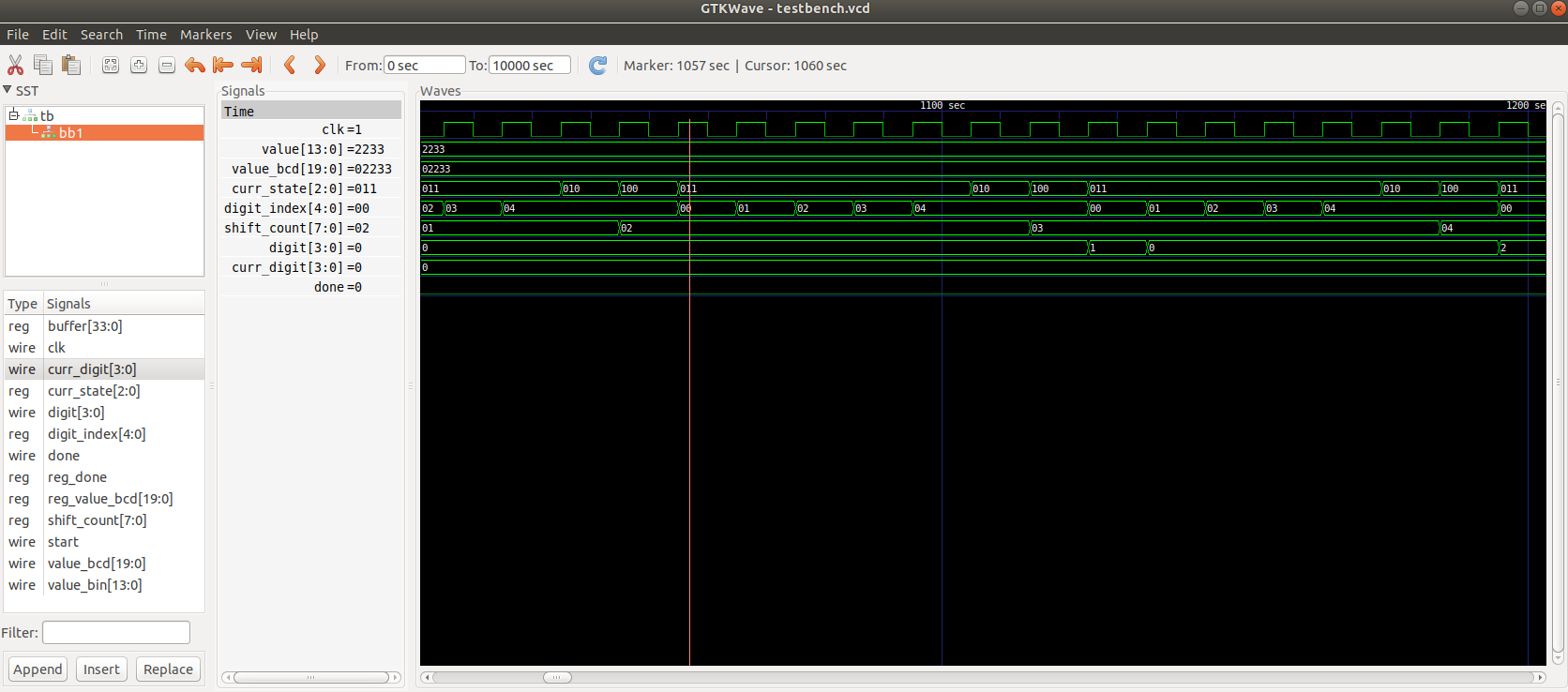Click the Zoom Fit icon
Viewport: 1568px width, 692px height.
pos(111,65)
